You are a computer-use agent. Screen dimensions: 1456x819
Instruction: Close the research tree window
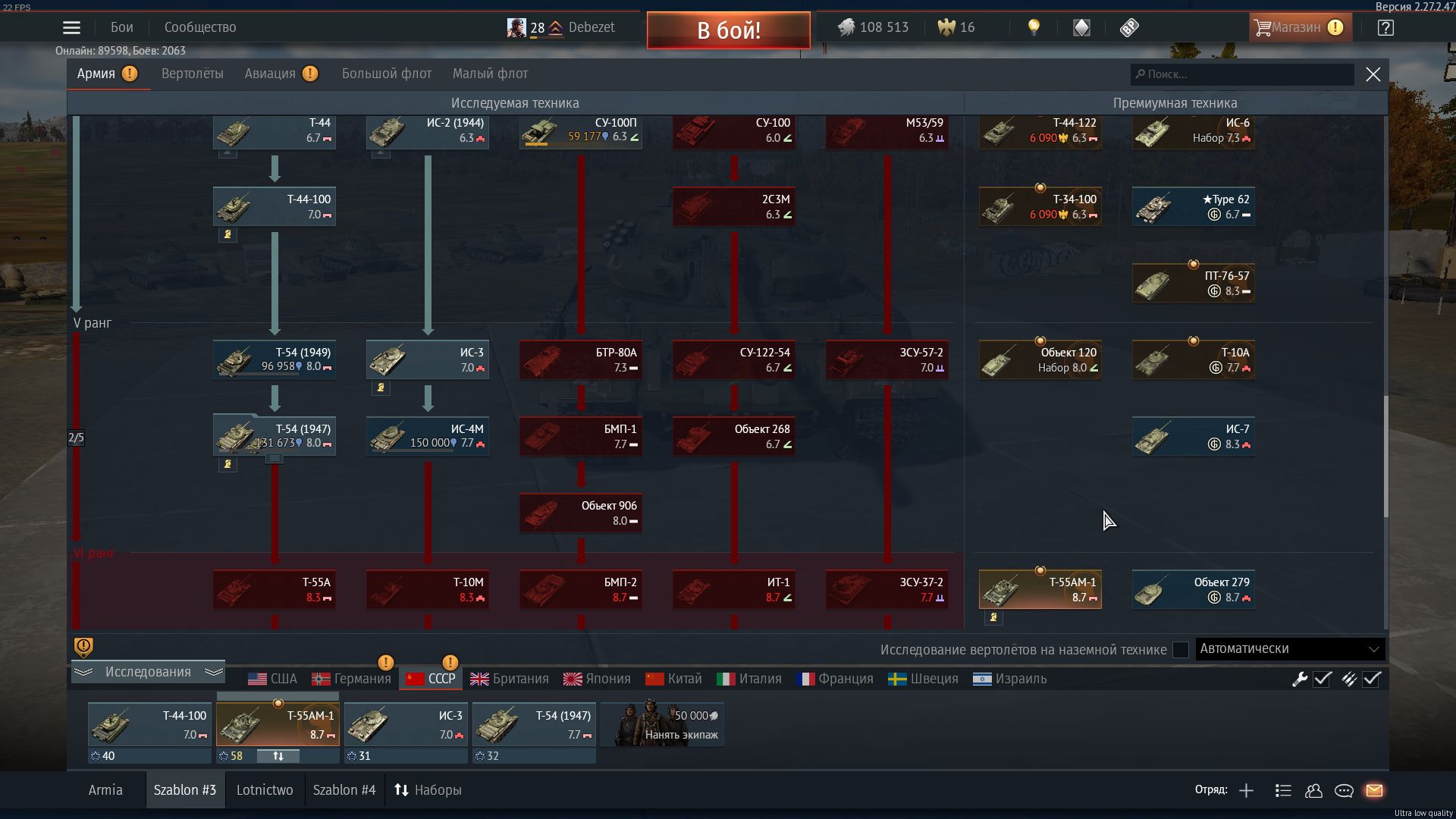tap(1373, 74)
